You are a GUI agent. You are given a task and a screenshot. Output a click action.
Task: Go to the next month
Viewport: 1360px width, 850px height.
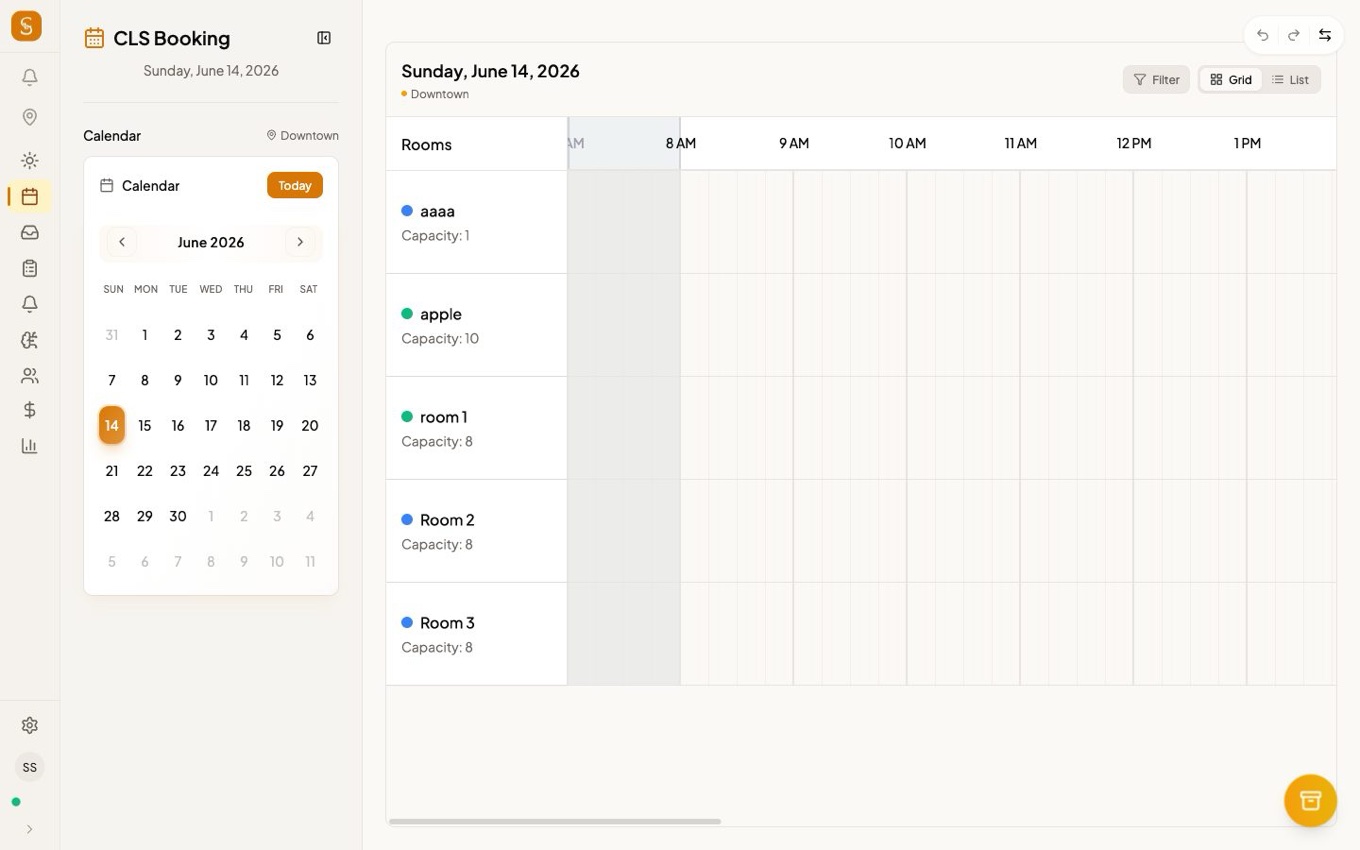300,242
